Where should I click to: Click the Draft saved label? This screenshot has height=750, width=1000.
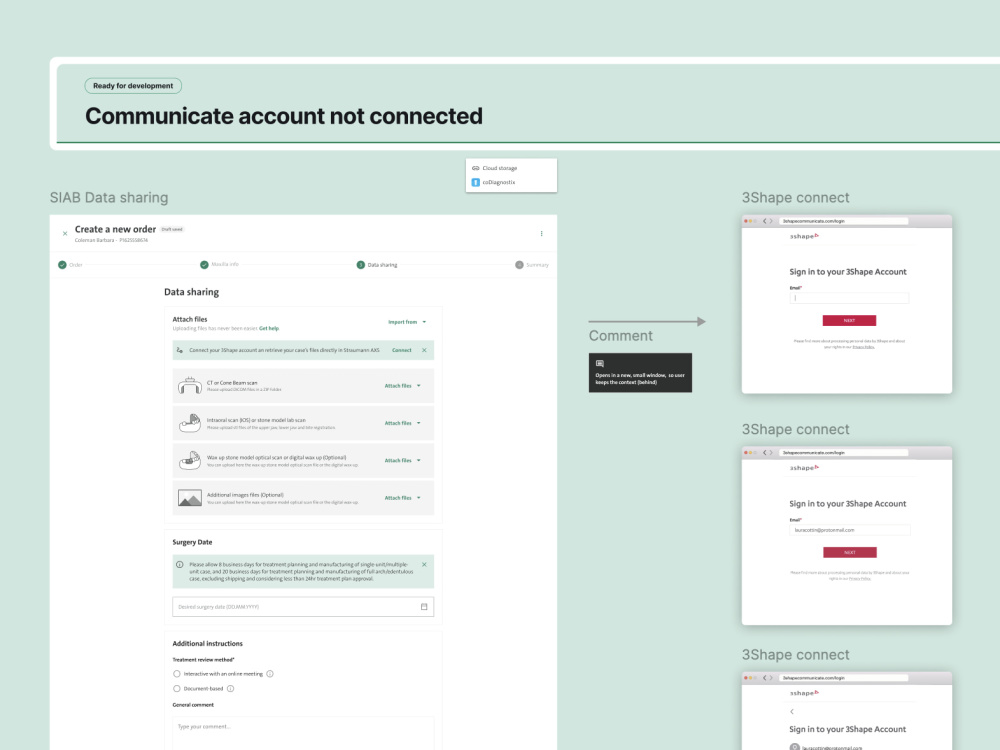click(x=172, y=230)
